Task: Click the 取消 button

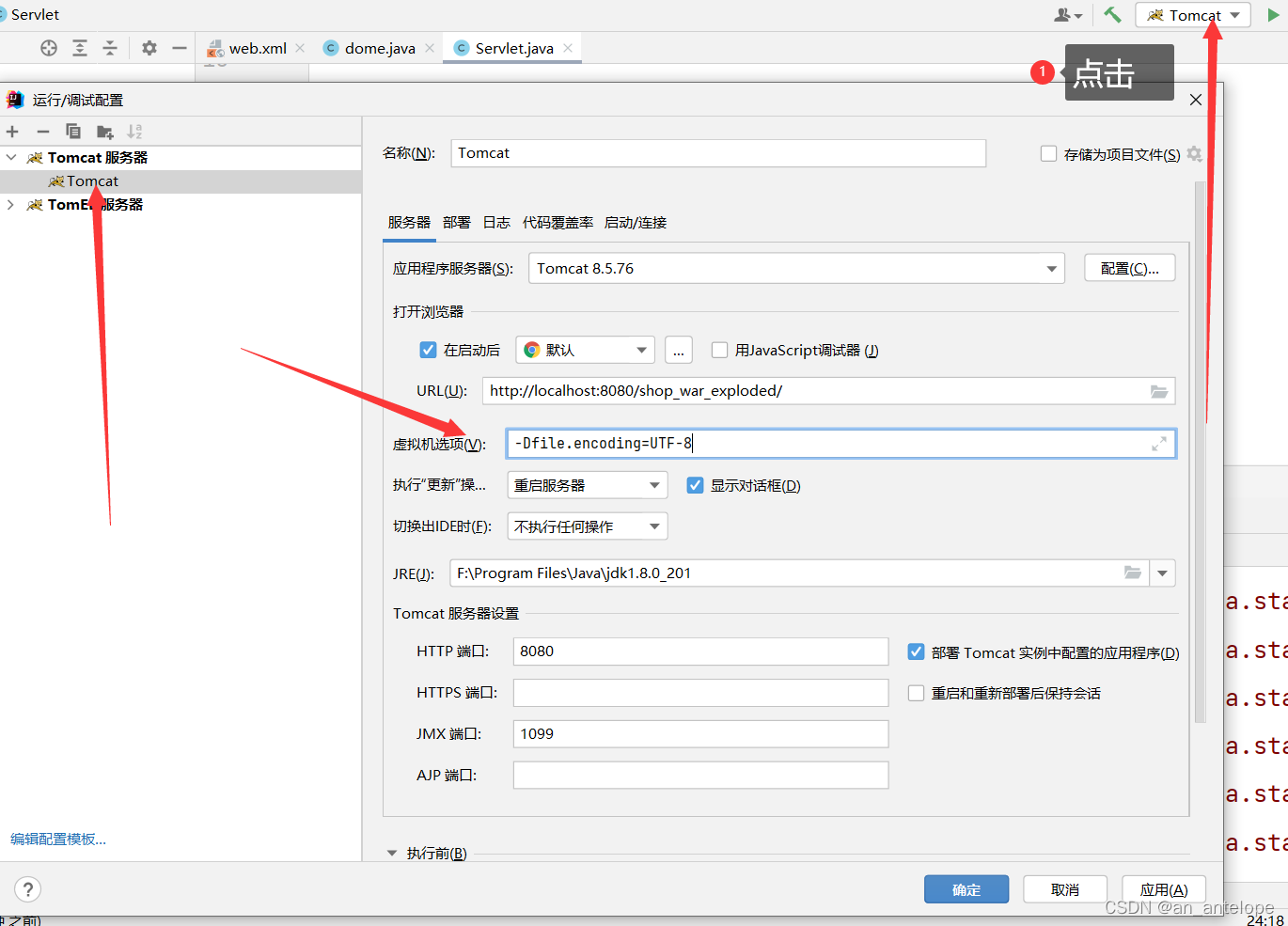Action: tap(1065, 889)
